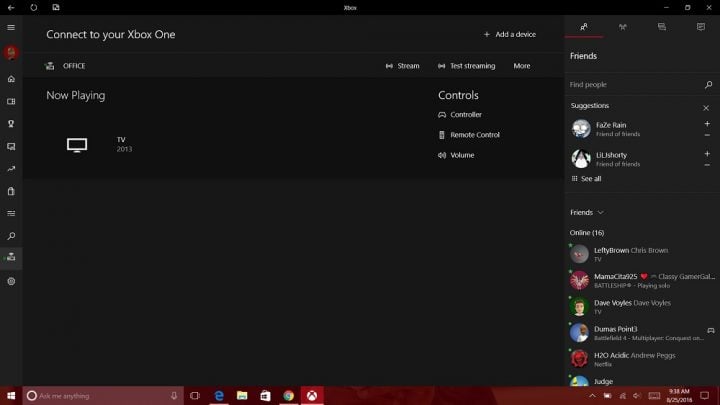This screenshot has height=405, width=720.
Task: Open the More menu
Action: (522, 66)
